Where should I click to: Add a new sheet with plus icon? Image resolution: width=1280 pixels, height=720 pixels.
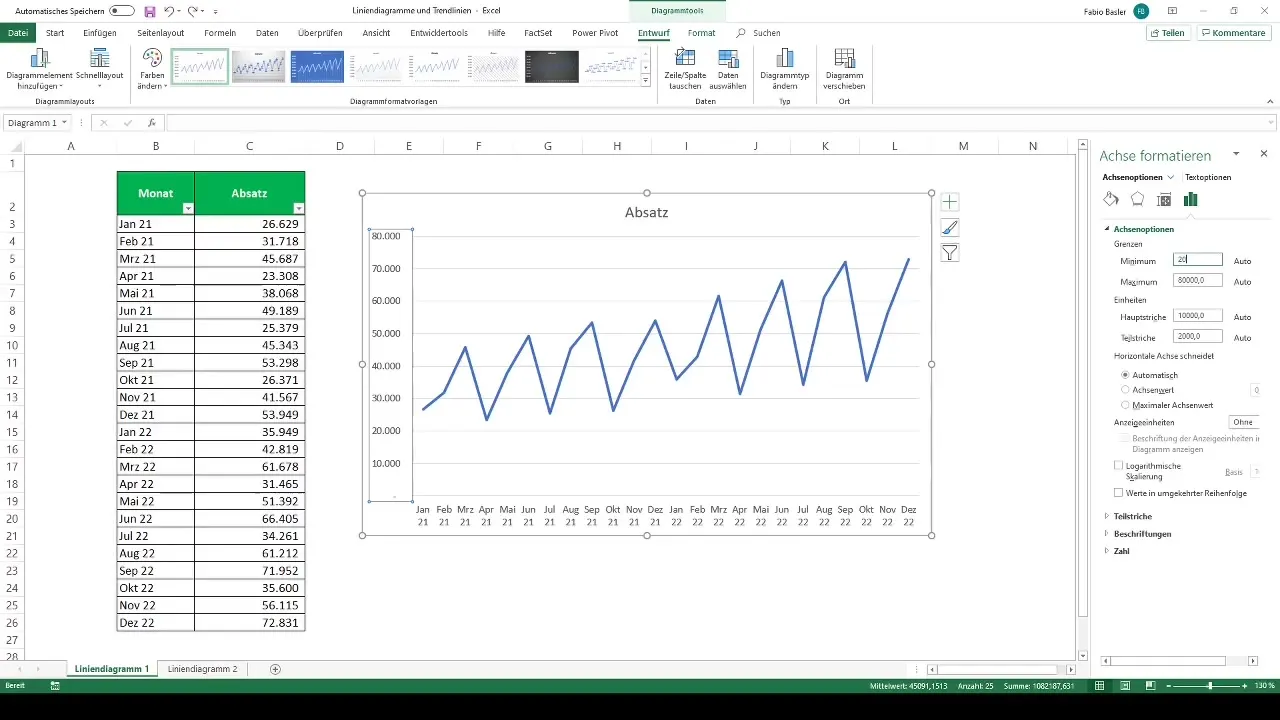pyautogui.click(x=276, y=669)
